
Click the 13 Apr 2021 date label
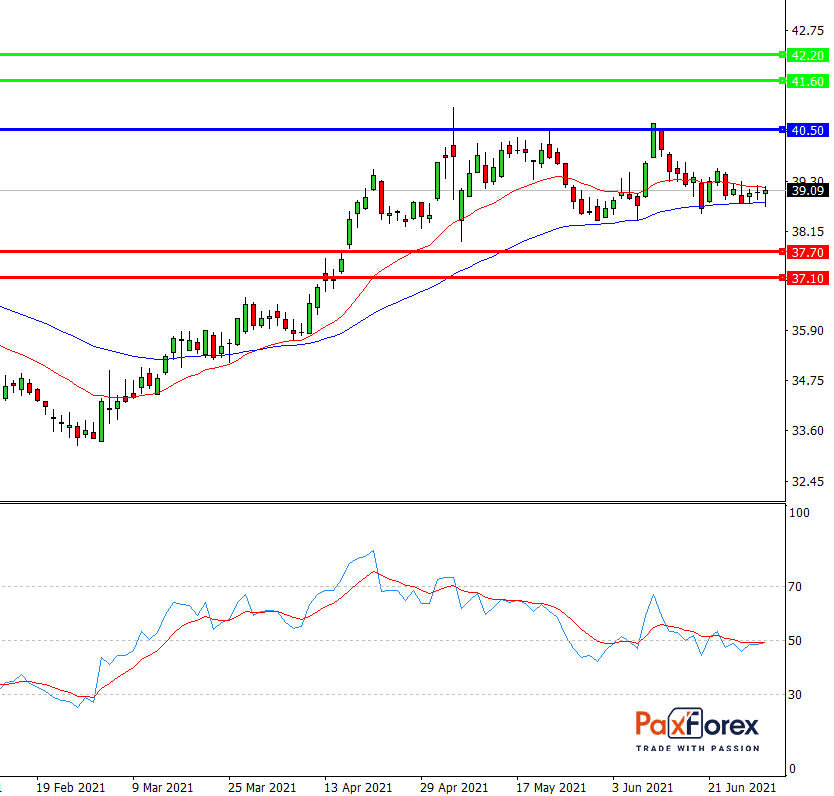[x=358, y=787]
